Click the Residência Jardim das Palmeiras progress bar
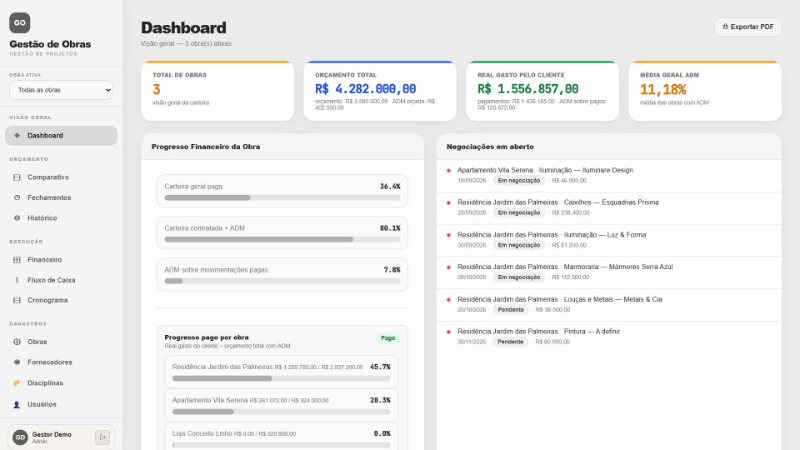This screenshot has width=800, height=450. [281, 379]
